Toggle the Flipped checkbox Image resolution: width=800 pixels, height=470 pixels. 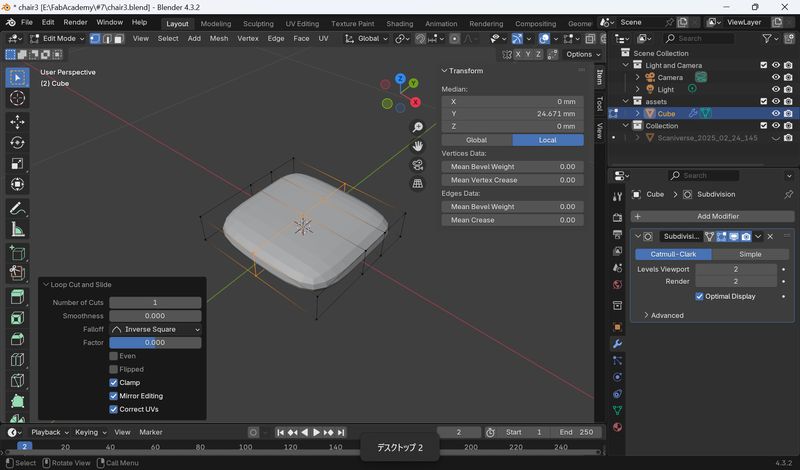pos(114,369)
